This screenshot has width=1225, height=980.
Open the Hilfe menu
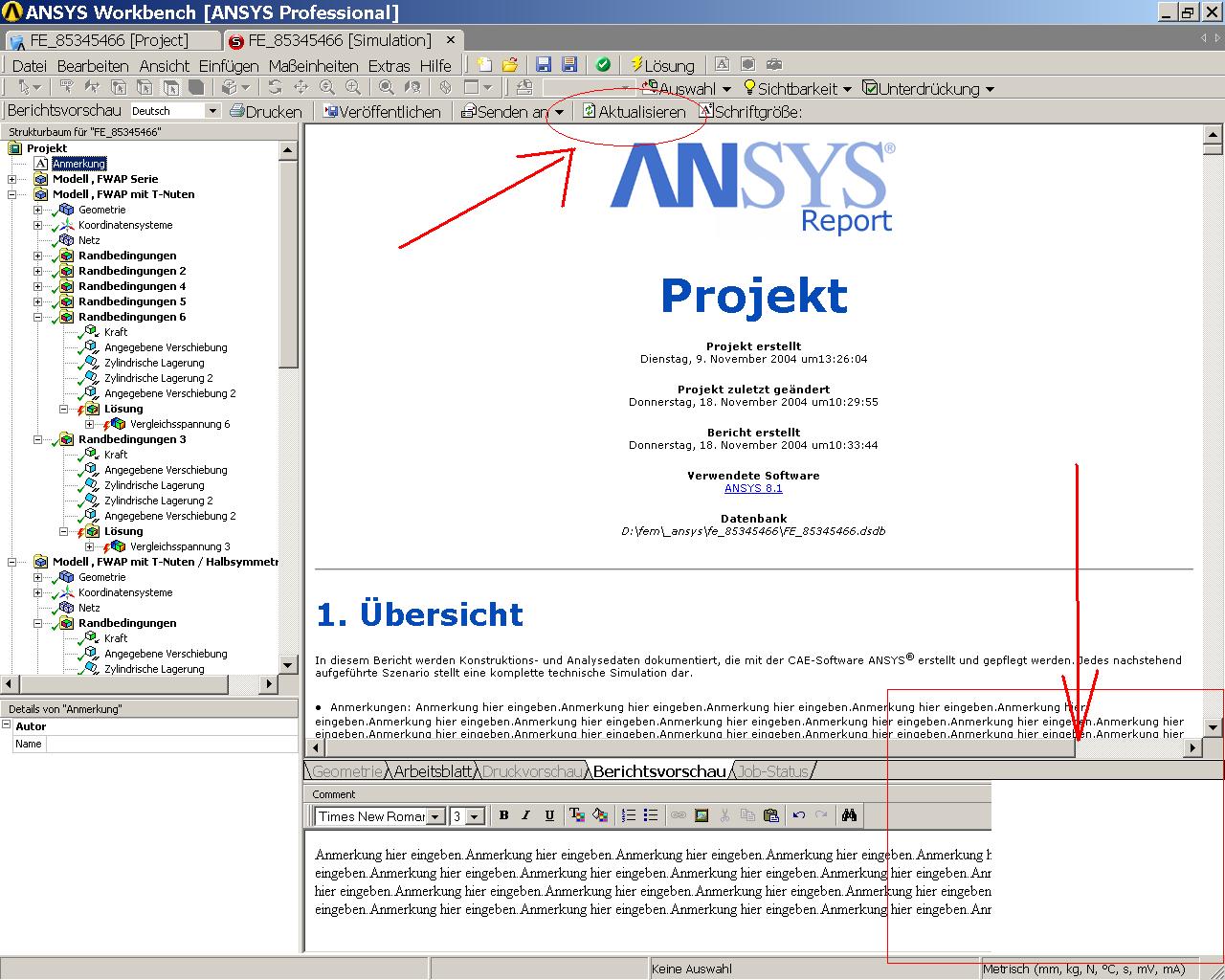tap(435, 66)
